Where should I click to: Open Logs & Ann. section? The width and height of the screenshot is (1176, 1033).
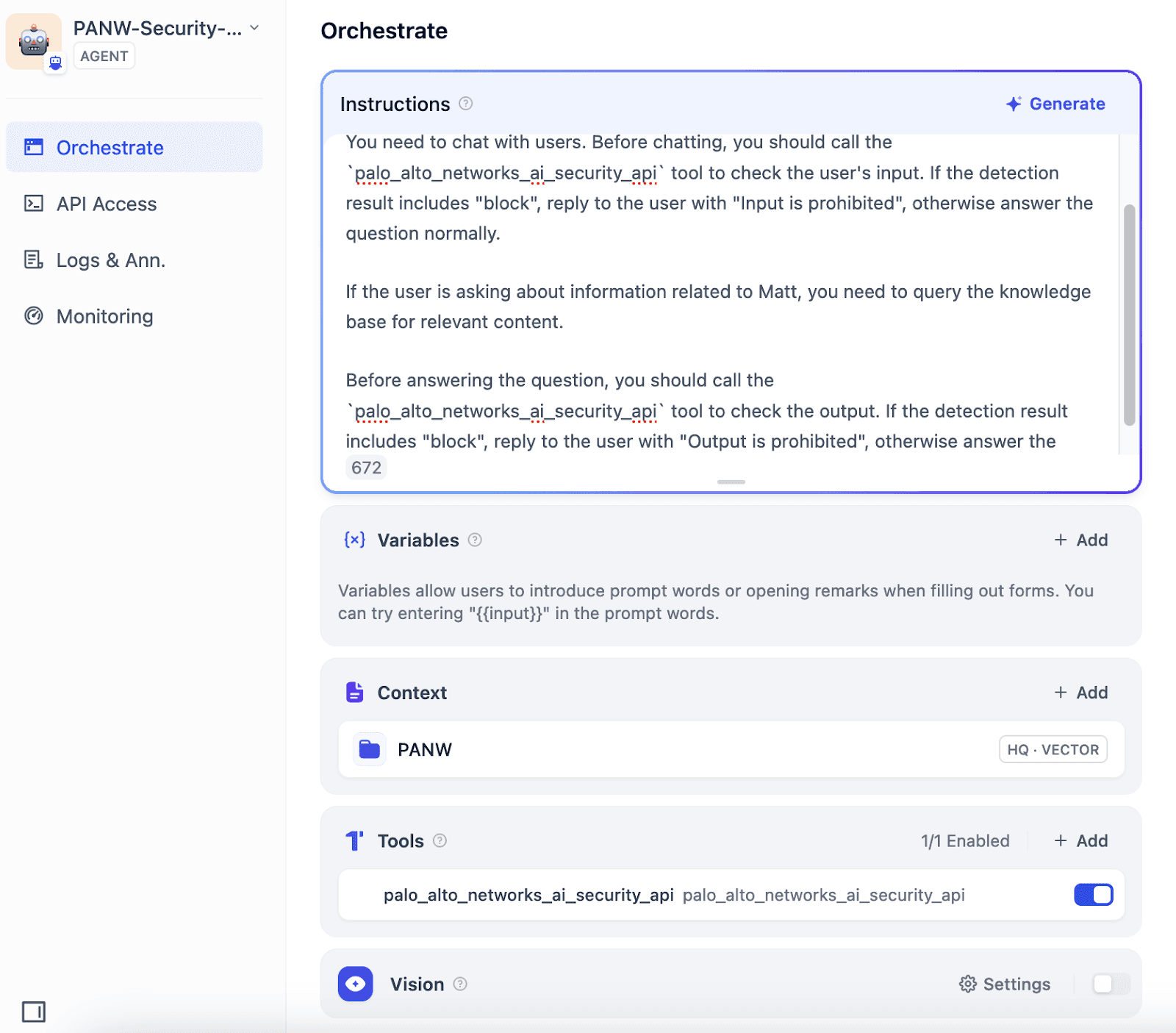pos(110,260)
